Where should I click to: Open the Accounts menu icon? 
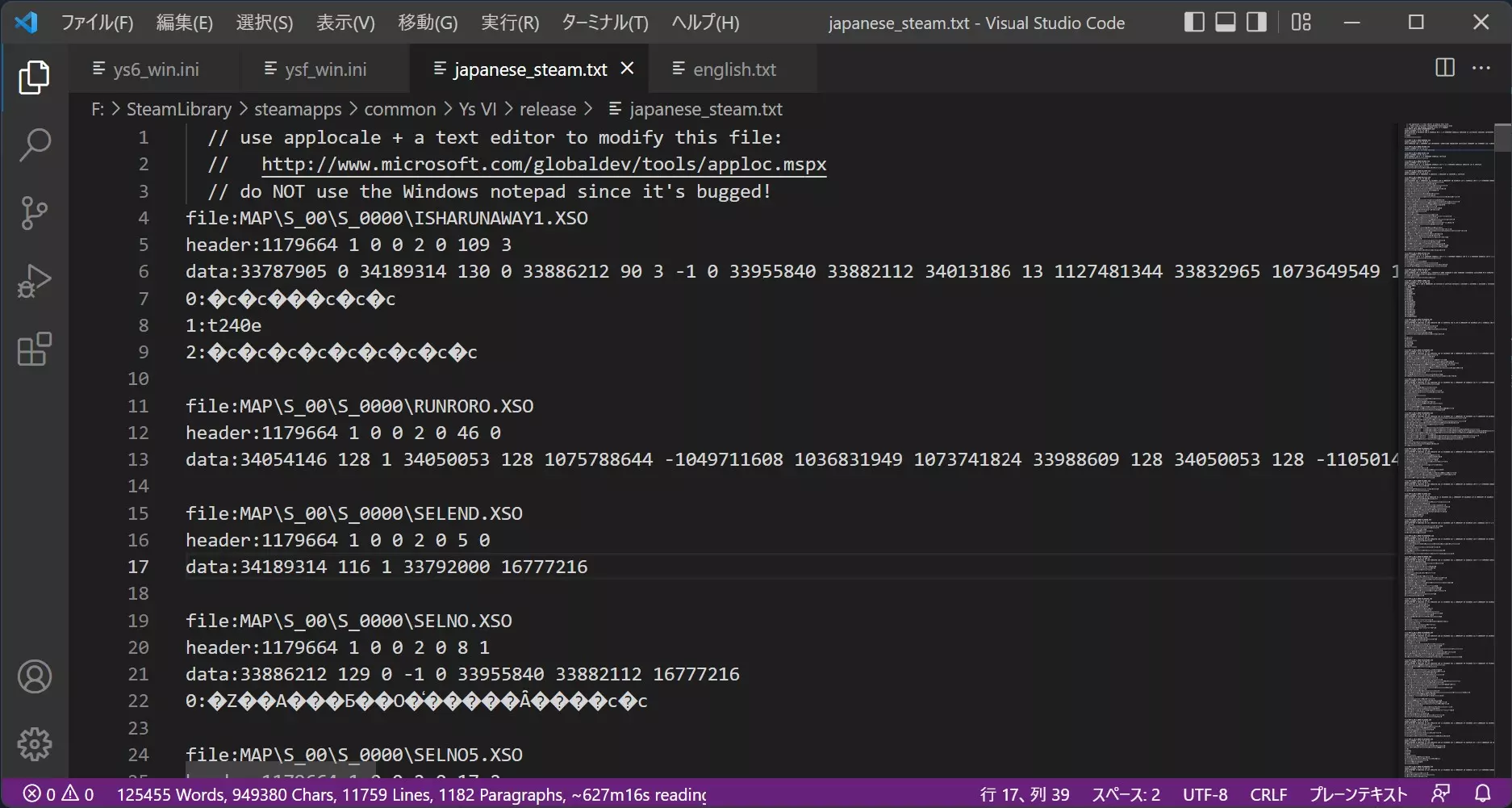[34, 676]
